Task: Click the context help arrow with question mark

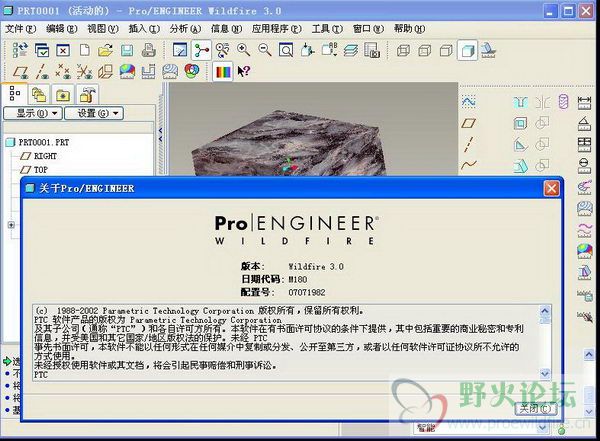Action: (x=244, y=72)
